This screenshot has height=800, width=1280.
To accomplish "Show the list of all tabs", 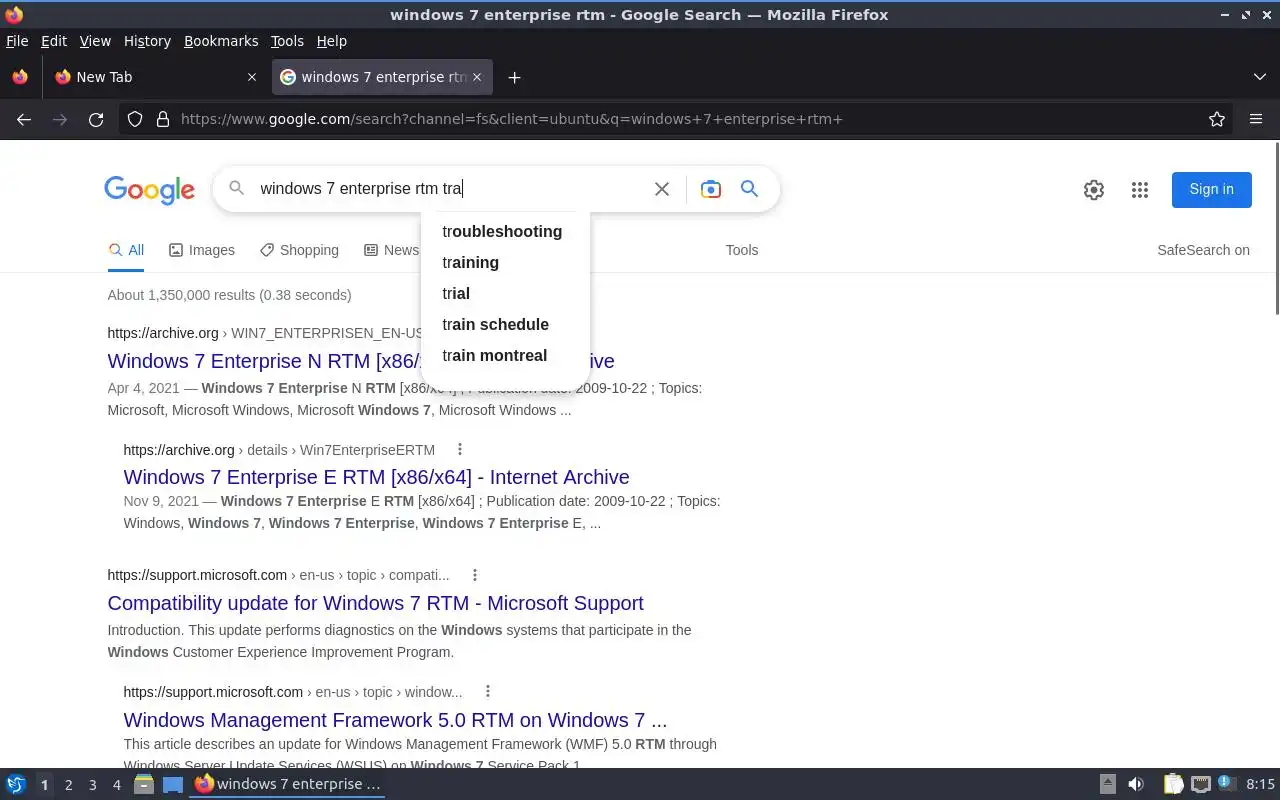I will (x=1260, y=77).
